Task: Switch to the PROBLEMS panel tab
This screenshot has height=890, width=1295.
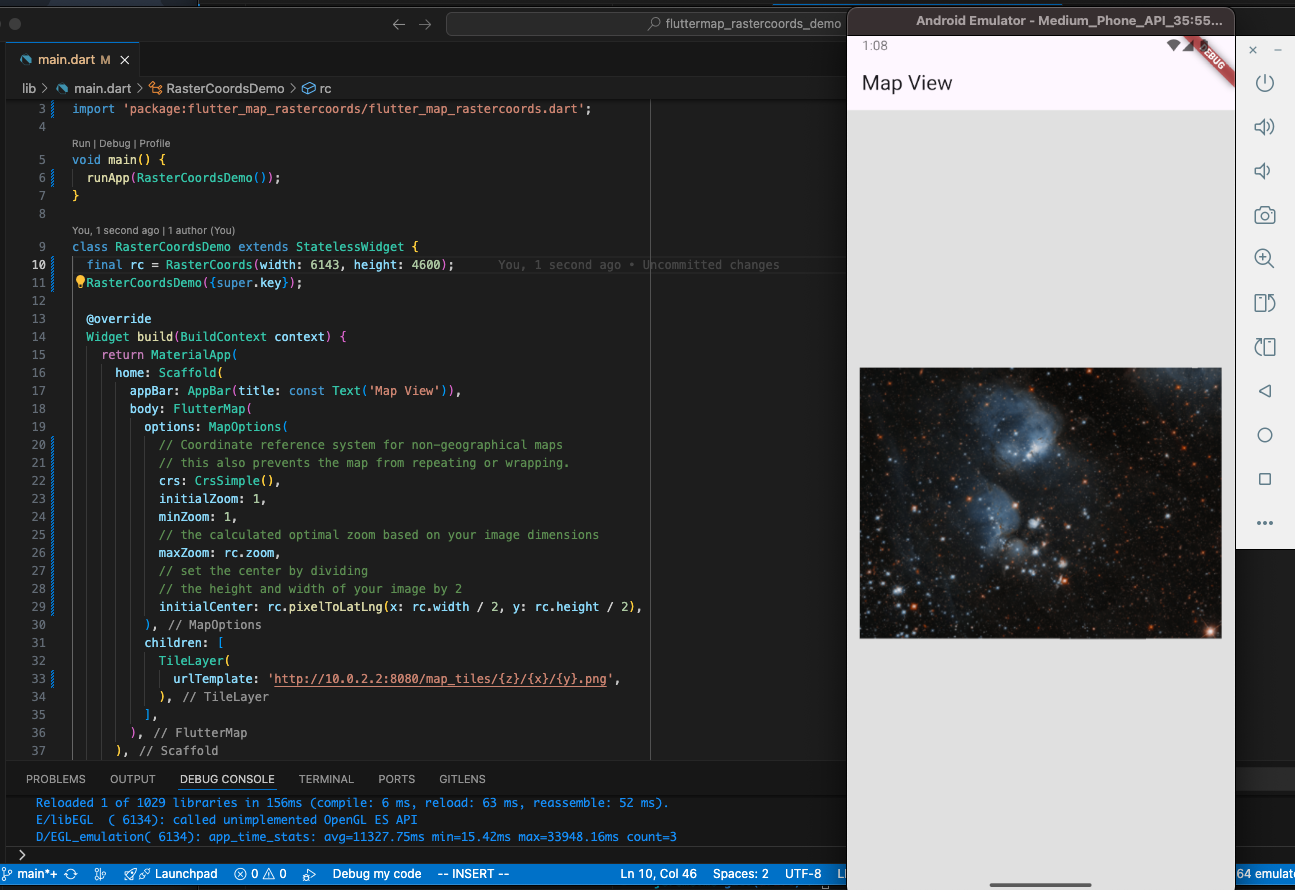Action: click(56, 779)
